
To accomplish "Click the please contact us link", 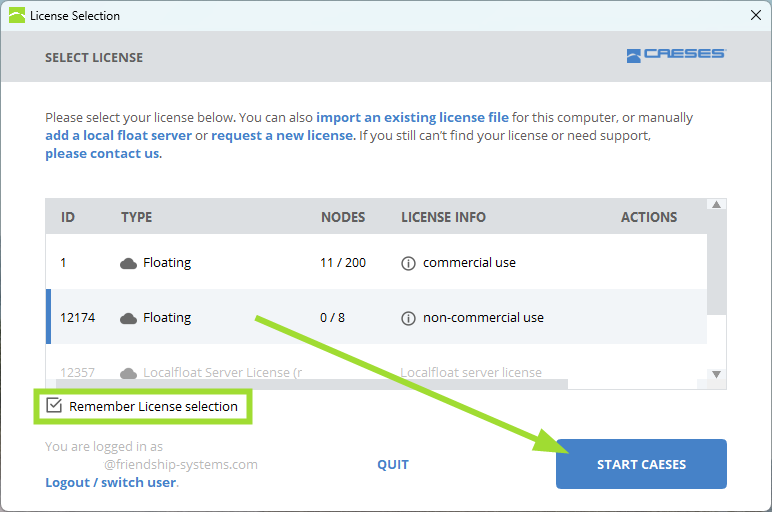I will 102,153.
